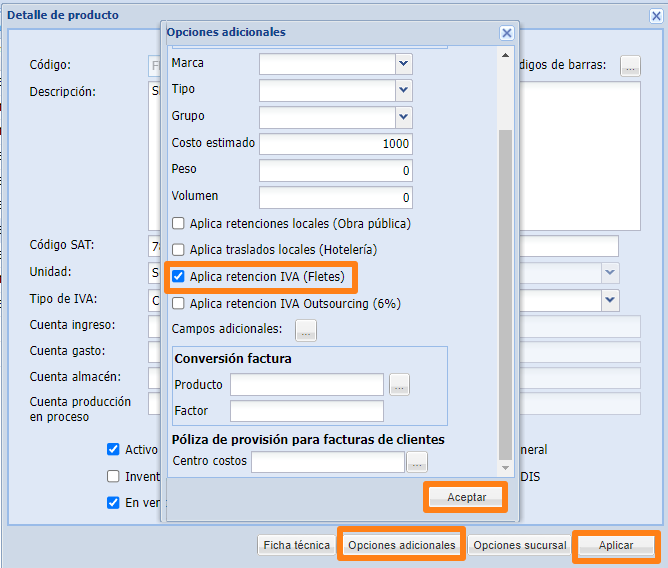
Task: Open the Tipo de IVA dropdown arrow
Action: [x=609, y=299]
